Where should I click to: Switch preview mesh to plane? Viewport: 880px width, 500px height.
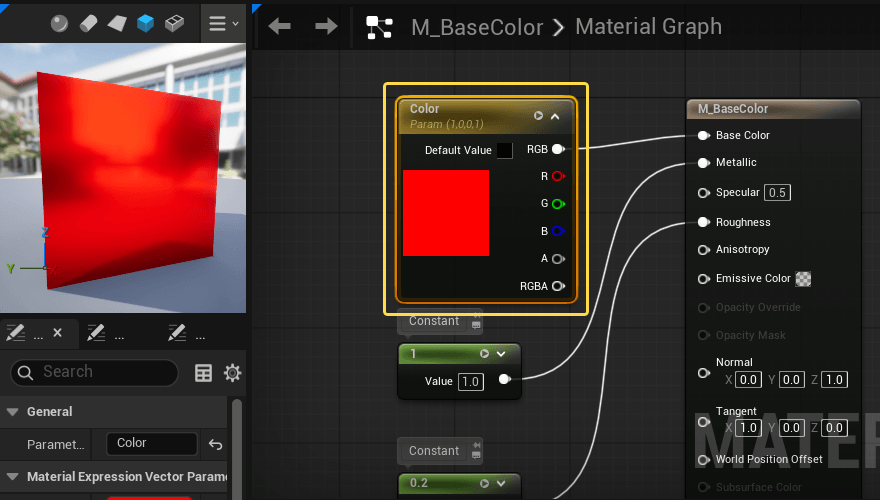(x=117, y=22)
